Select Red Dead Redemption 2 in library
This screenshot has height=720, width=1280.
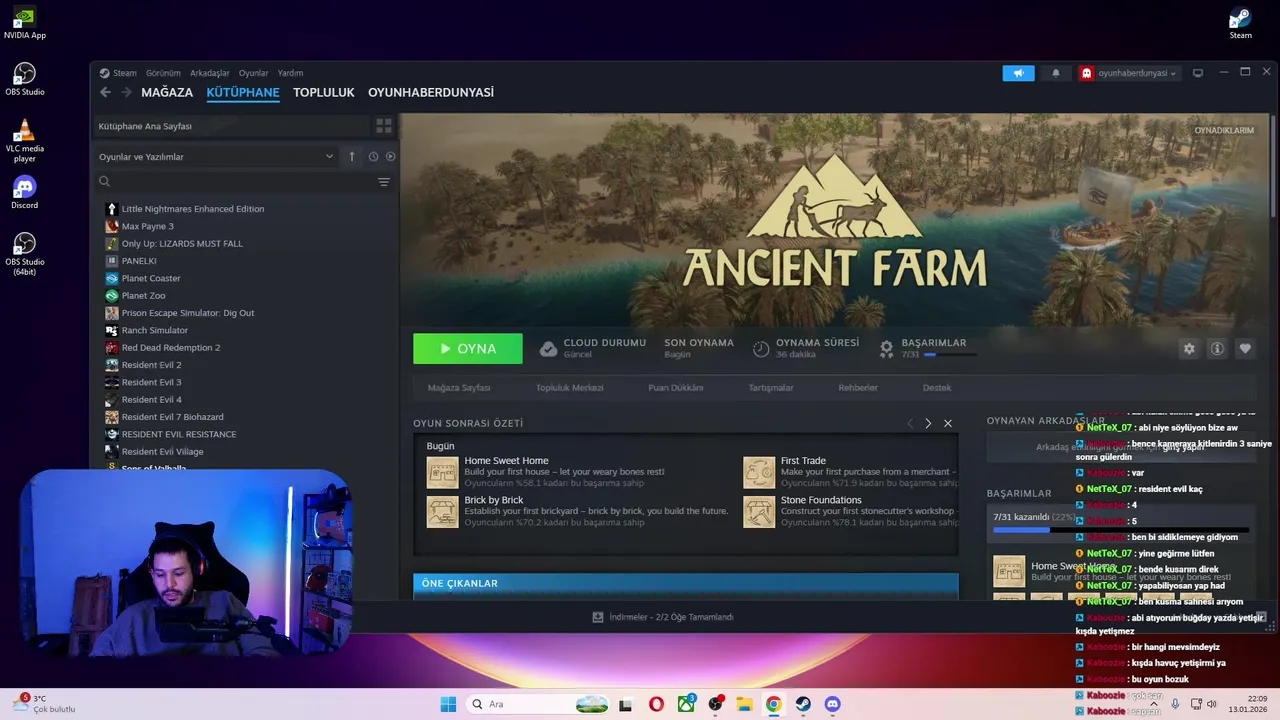170,348
